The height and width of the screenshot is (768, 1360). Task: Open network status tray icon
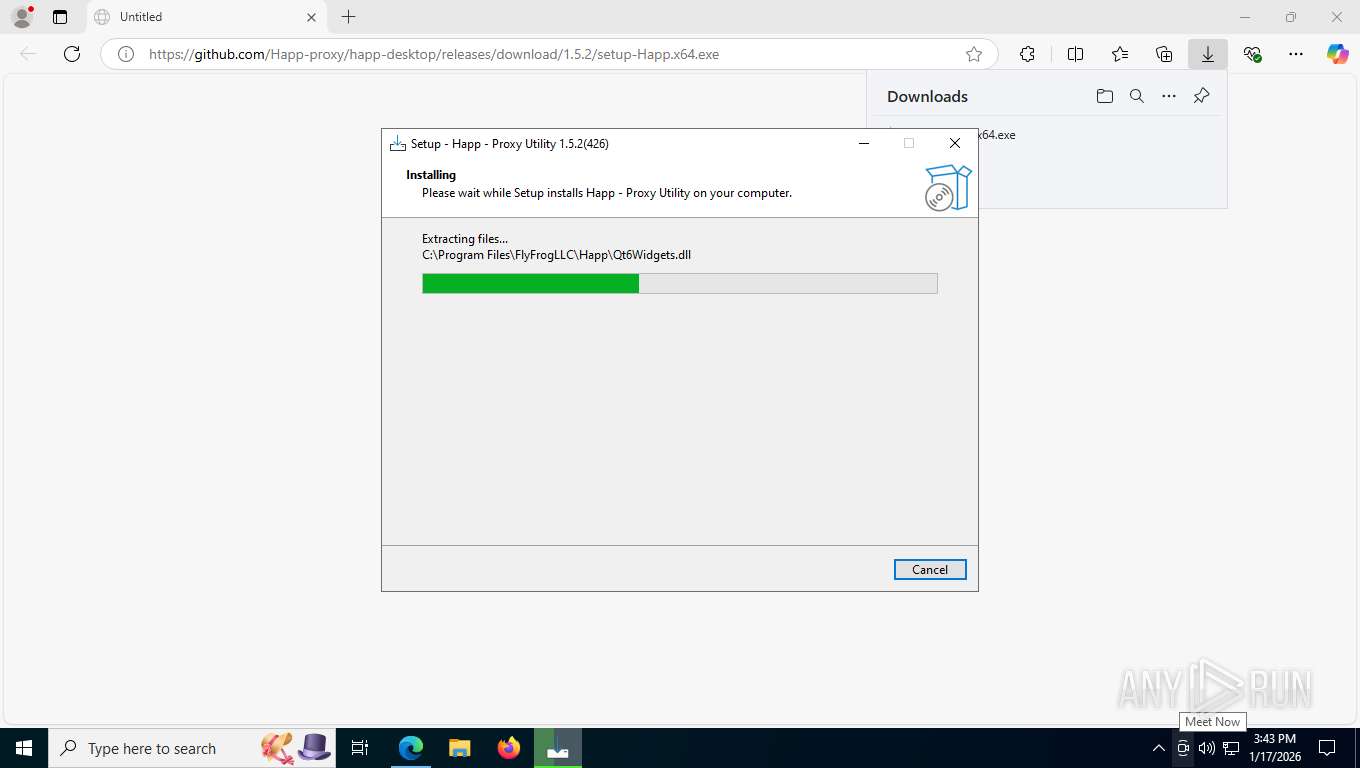point(1231,748)
